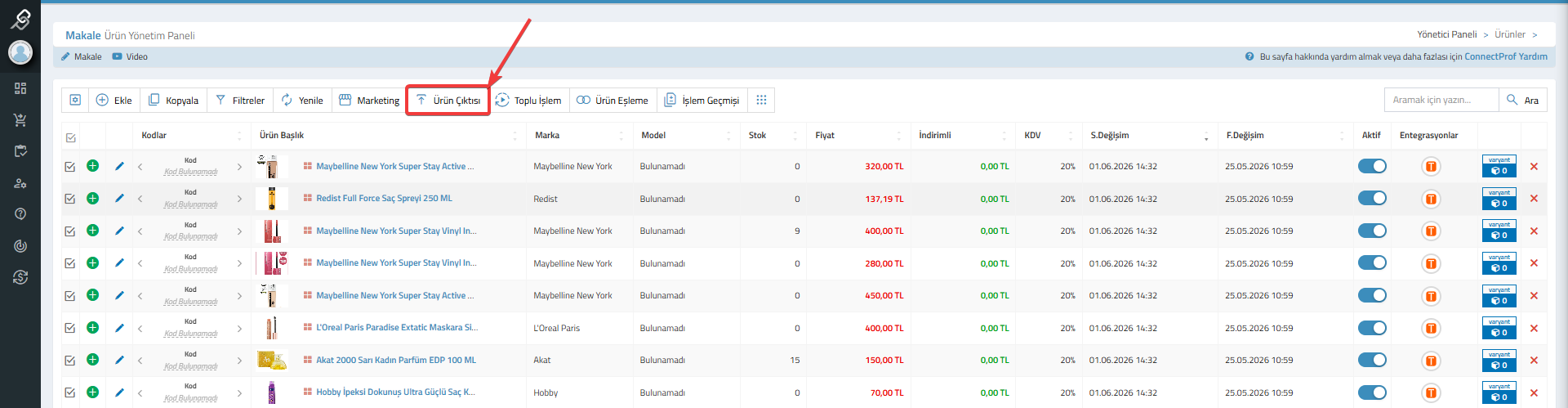Open the shopping cart icon in sidebar
The width and height of the screenshot is (1568, 408).
[x=20, y=120]
